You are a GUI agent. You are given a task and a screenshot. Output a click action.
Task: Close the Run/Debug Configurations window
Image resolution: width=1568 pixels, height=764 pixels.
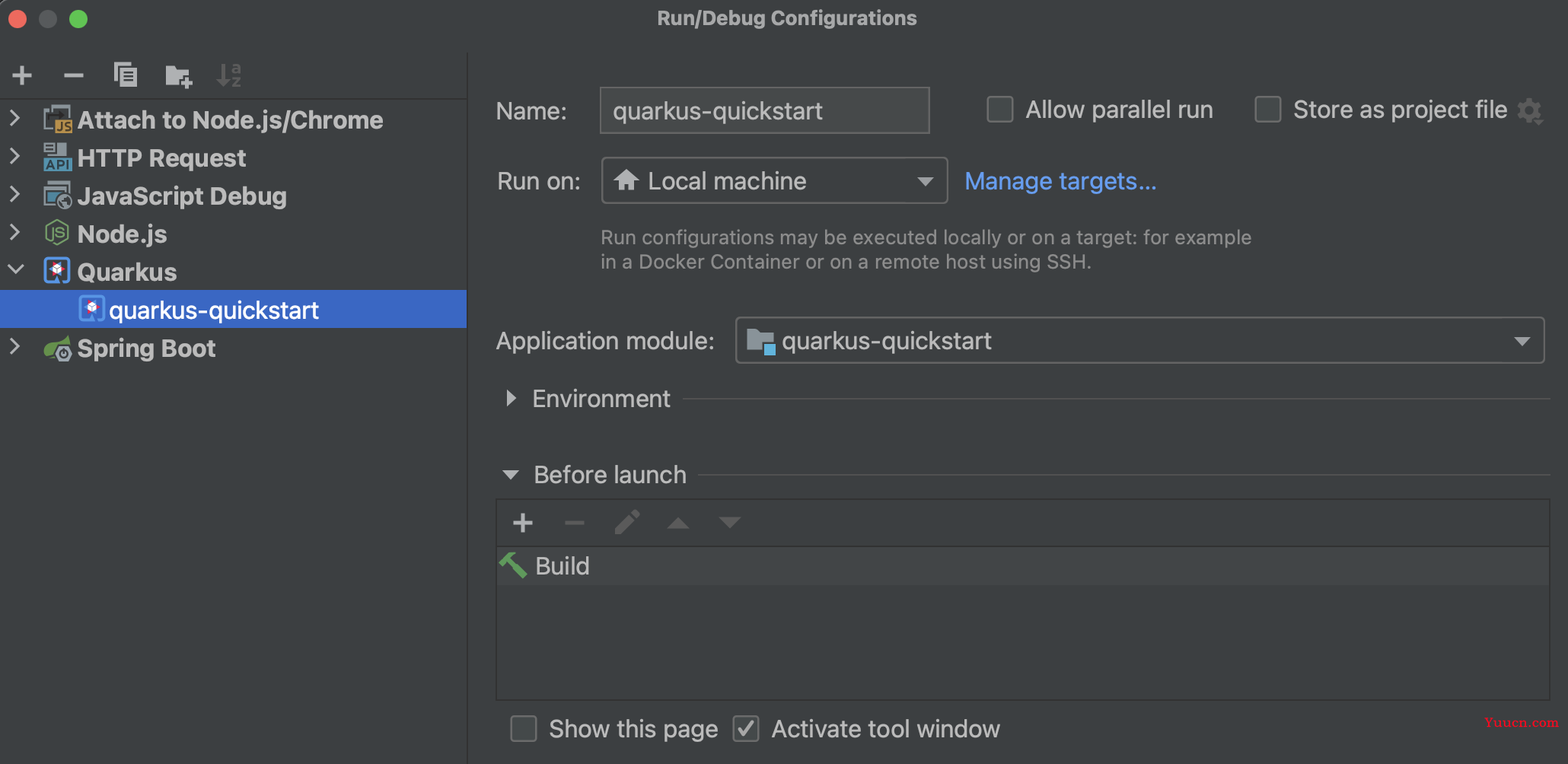[18, 18]
